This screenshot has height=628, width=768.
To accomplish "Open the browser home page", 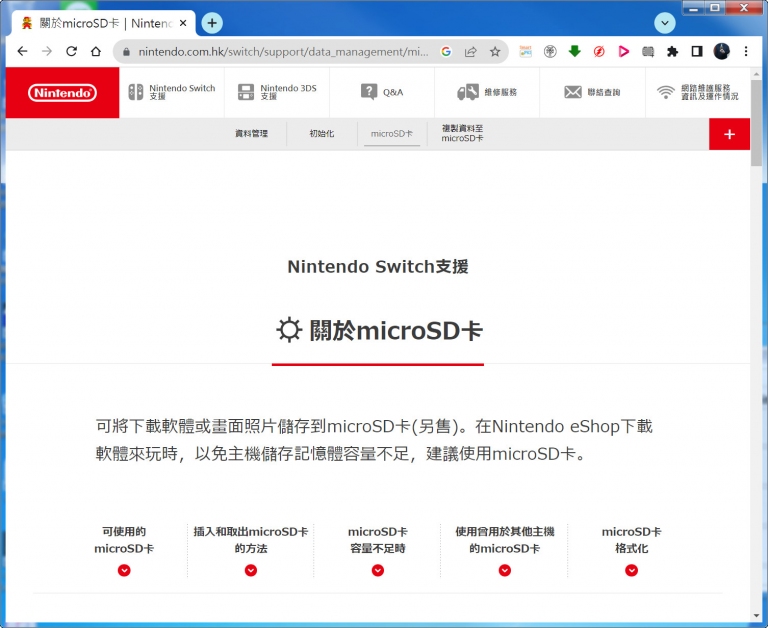I will tap(96, 51).
